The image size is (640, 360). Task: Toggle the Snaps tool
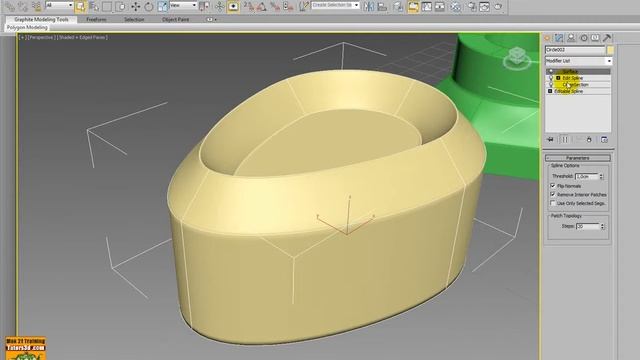[248, 6]
